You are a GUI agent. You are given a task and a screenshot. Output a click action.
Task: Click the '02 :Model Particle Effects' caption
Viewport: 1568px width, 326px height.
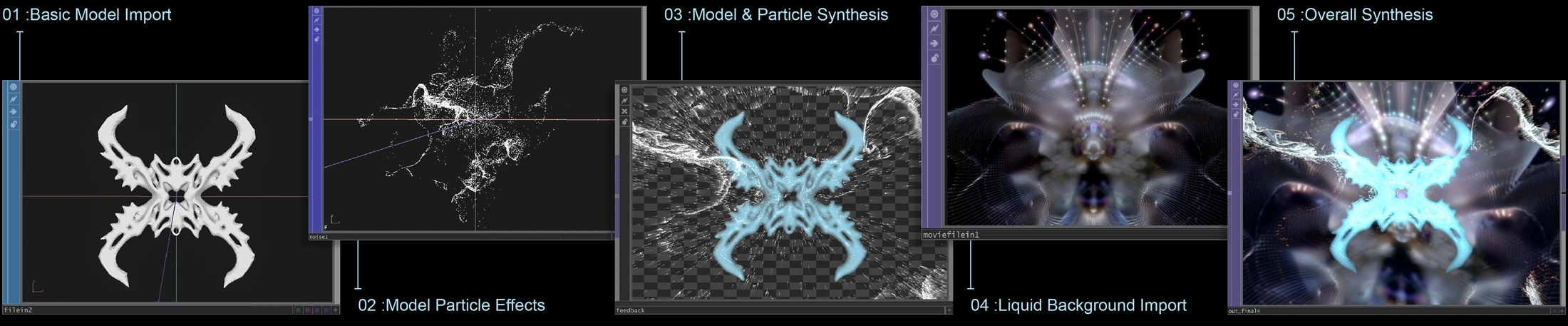coord(451,305)
